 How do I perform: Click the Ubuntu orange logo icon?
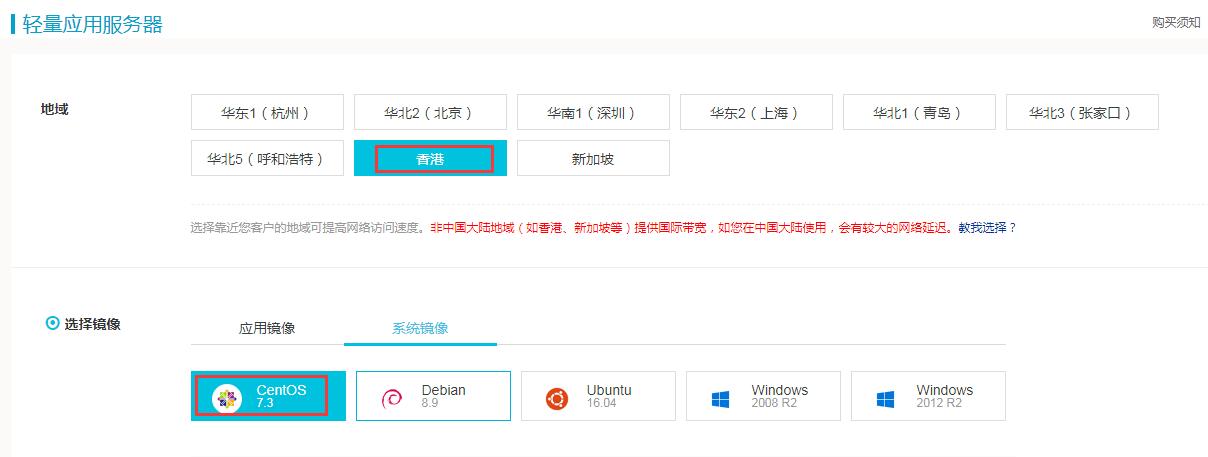[557, 399]
